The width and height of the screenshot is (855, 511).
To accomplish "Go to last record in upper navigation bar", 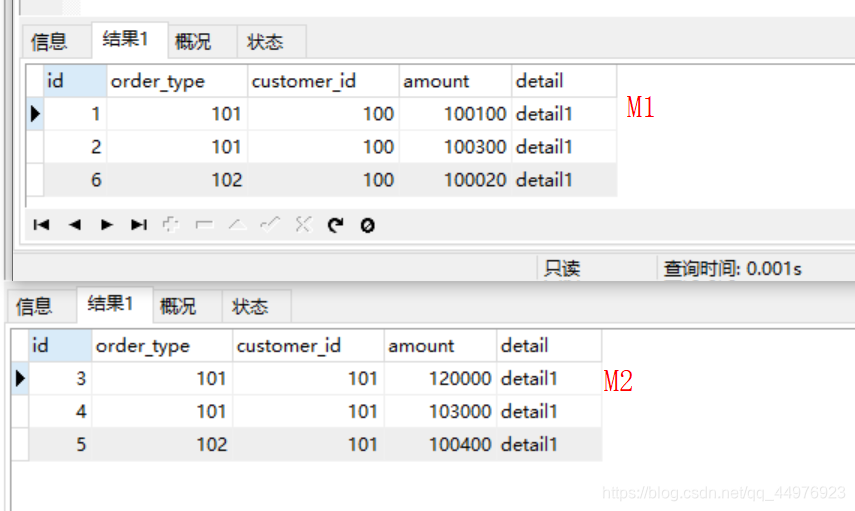I will coord(139,225).
